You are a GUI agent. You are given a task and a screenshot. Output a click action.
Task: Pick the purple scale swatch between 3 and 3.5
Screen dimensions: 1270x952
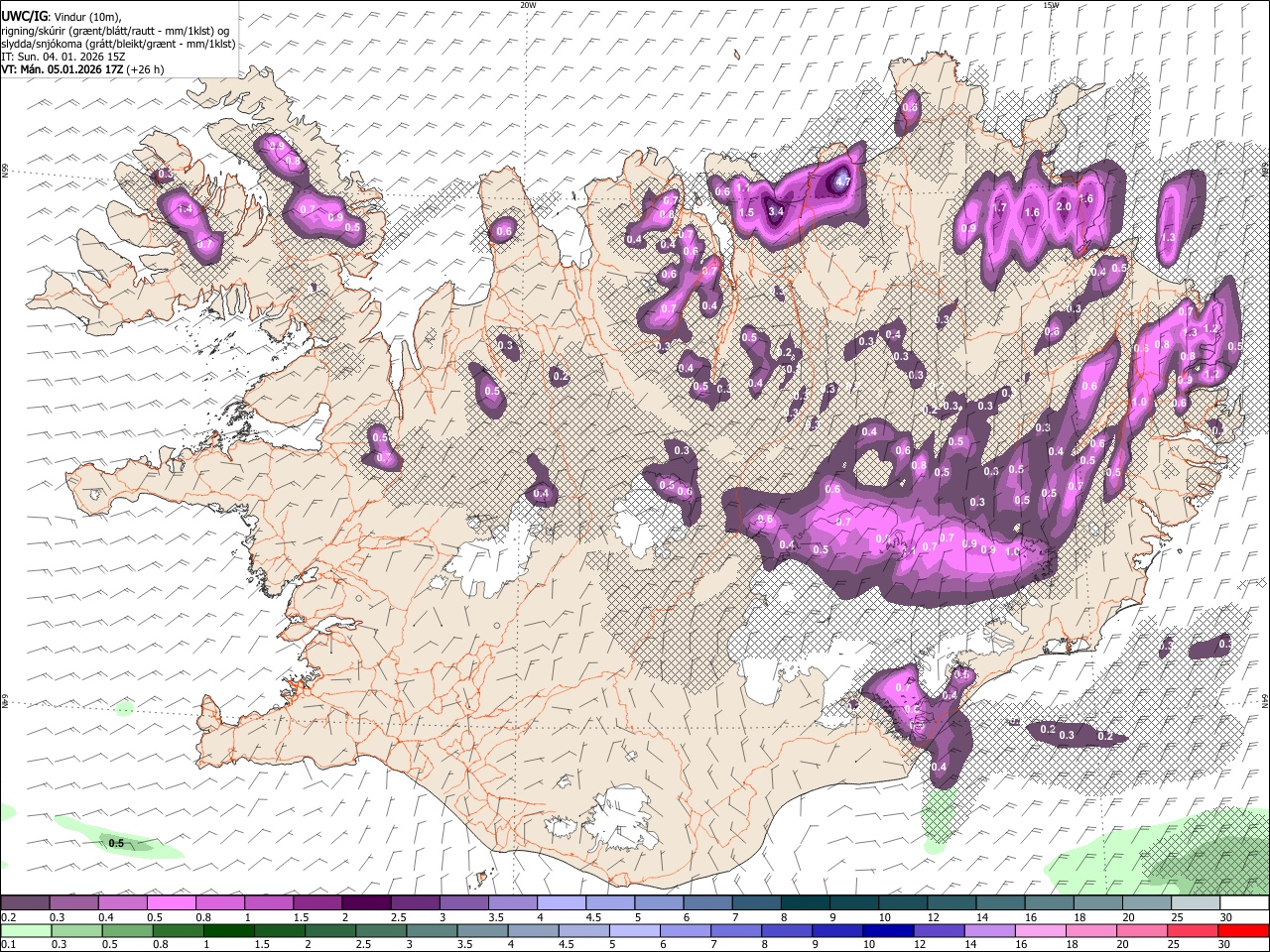462,903
